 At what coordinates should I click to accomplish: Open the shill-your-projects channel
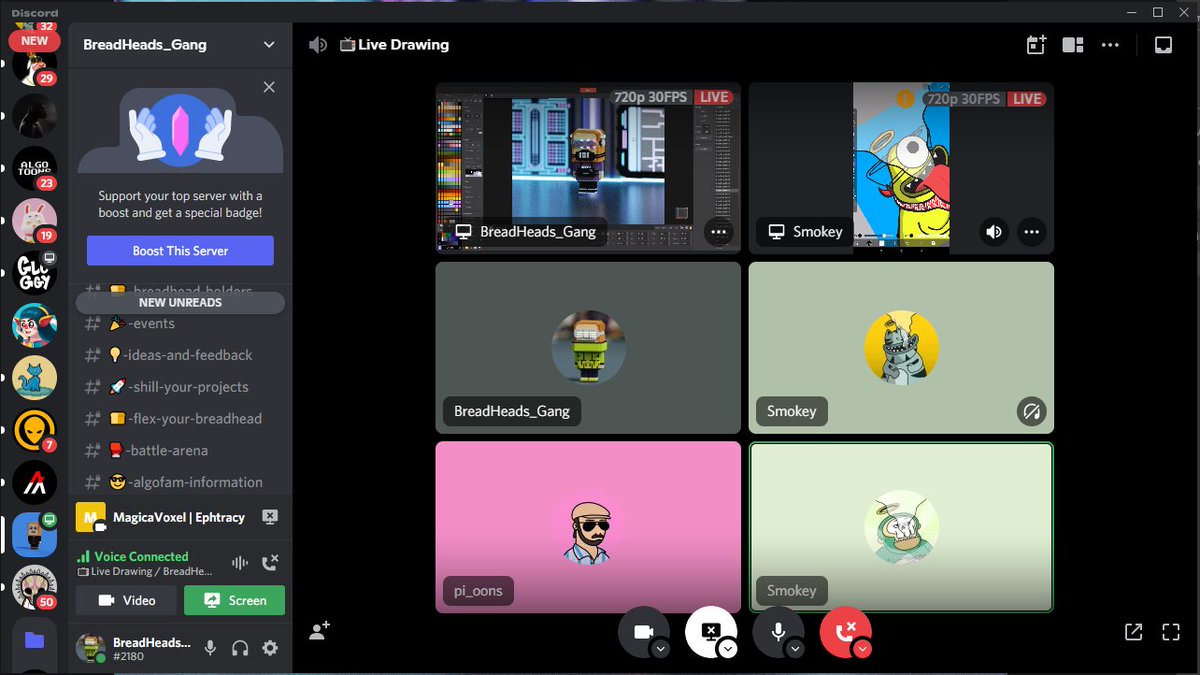coord(180,387)
